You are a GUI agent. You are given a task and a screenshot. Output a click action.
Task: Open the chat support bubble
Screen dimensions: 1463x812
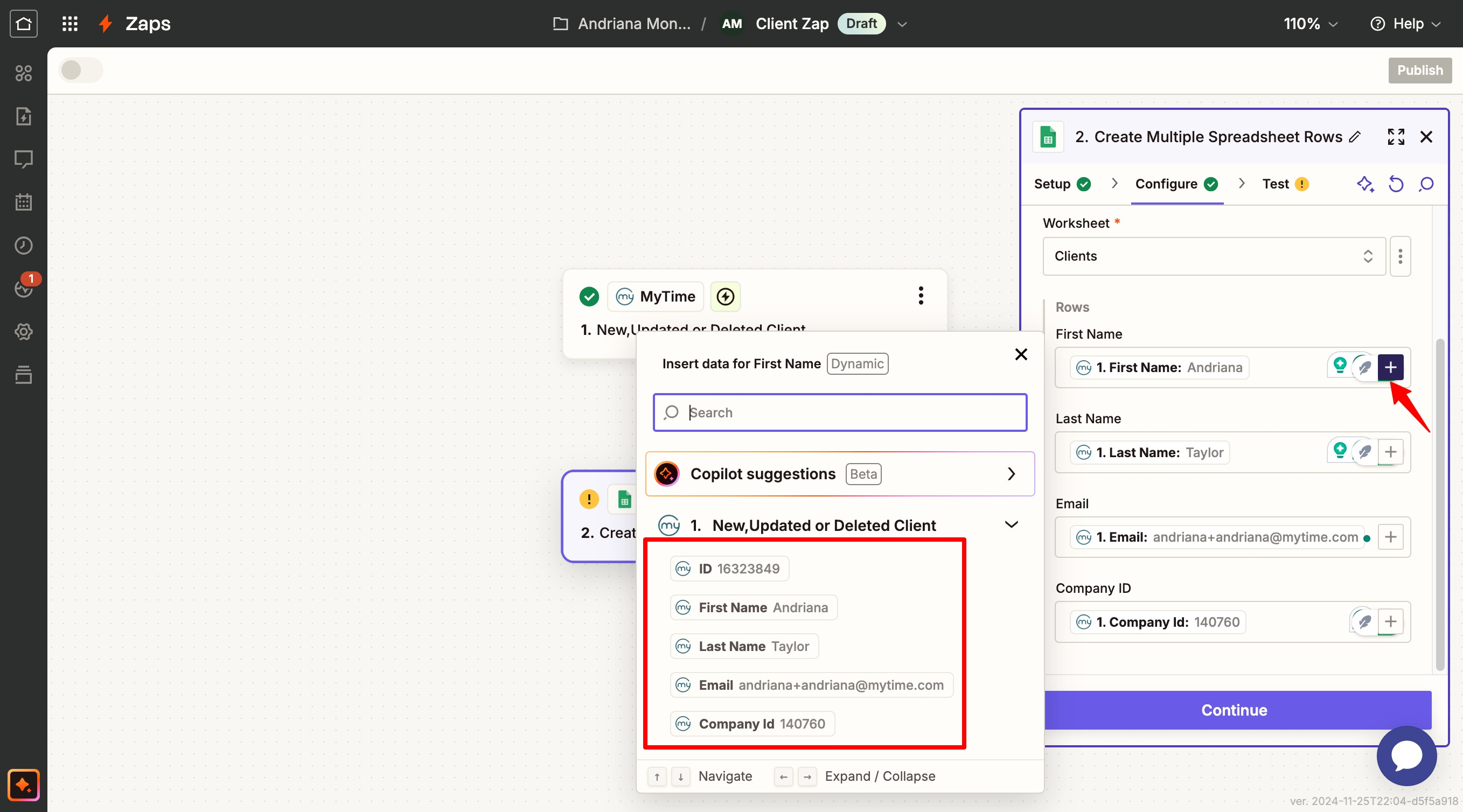pyautogui.click(x=1406, y=755)
